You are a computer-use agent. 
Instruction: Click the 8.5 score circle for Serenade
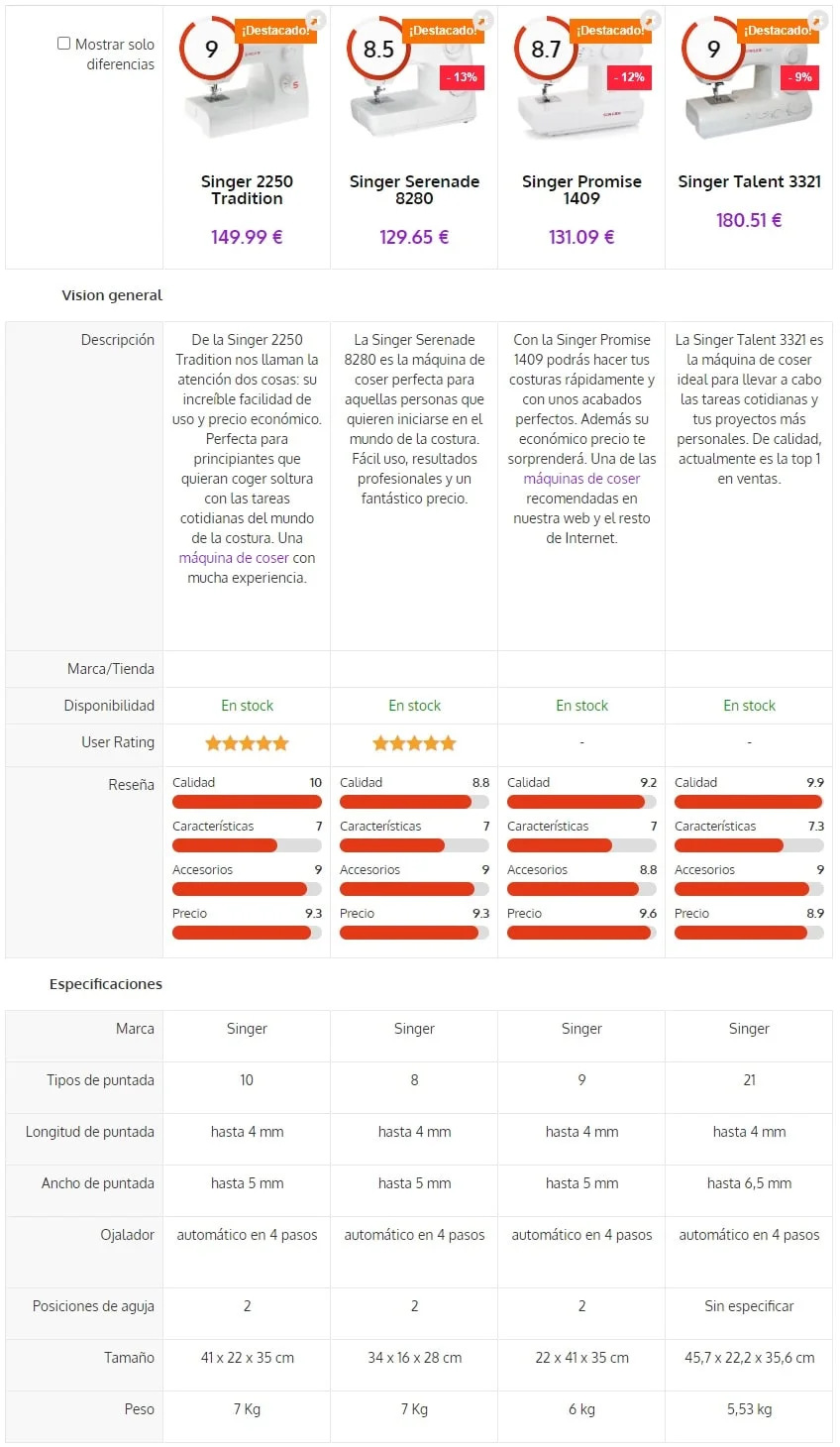click(378, 49)
